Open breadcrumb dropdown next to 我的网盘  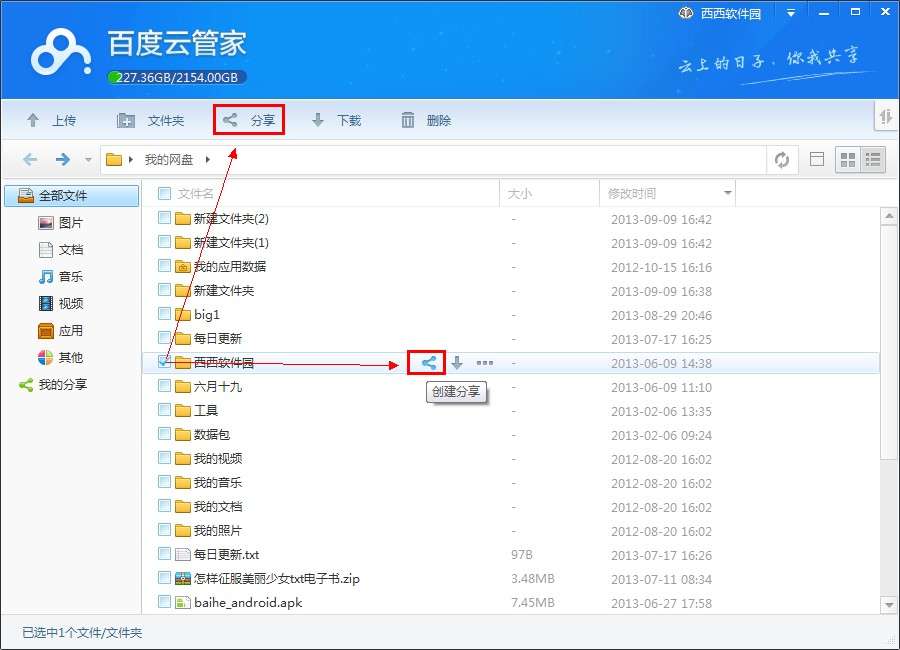pos(208,158)
